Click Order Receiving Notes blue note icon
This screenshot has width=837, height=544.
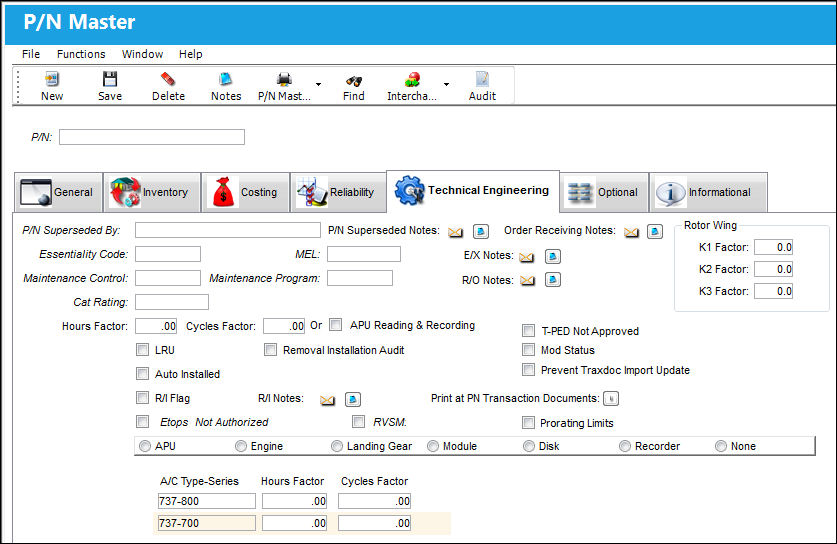(655, 231)
